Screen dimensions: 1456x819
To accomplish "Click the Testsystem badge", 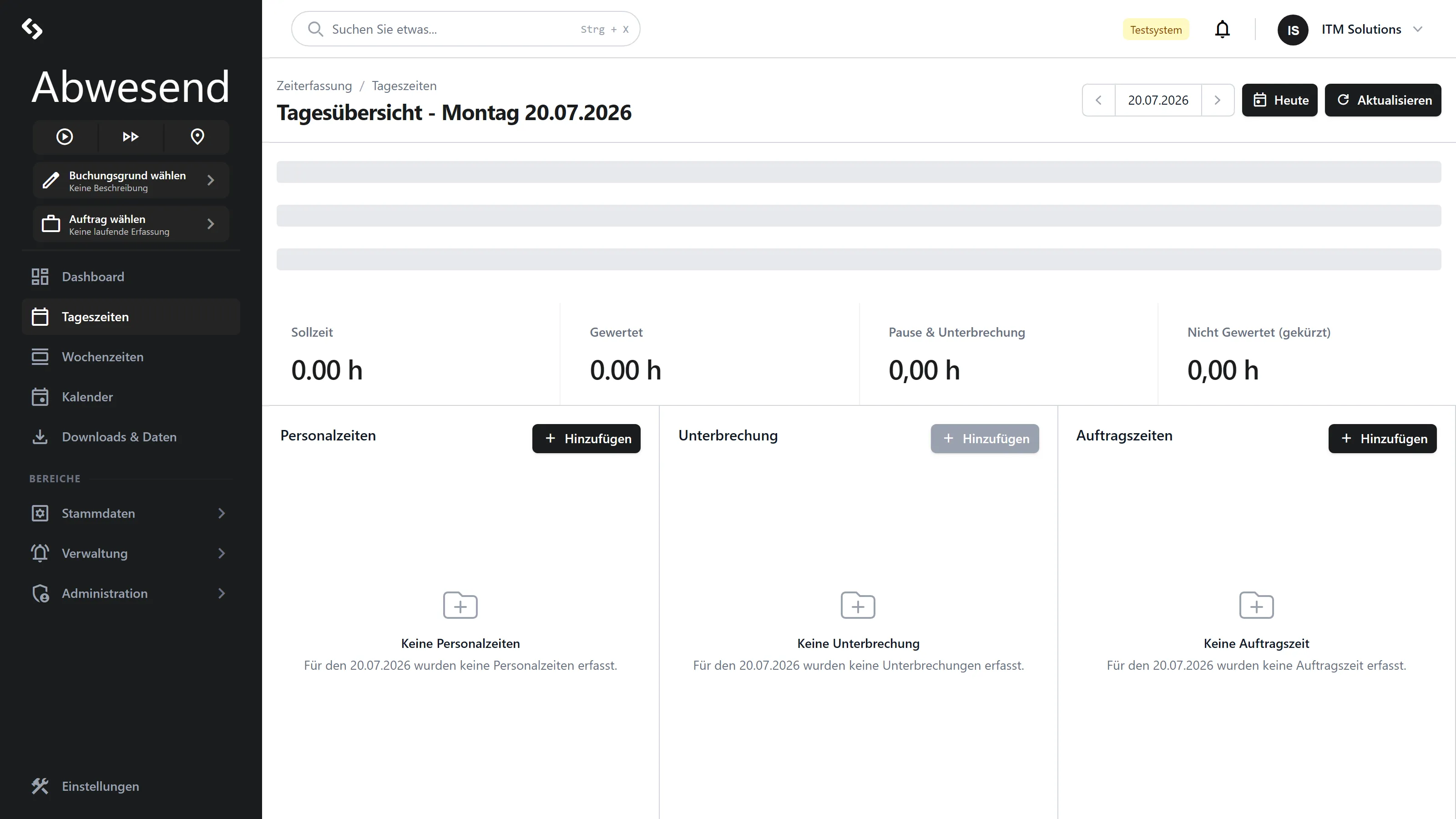I will 1156,30.
